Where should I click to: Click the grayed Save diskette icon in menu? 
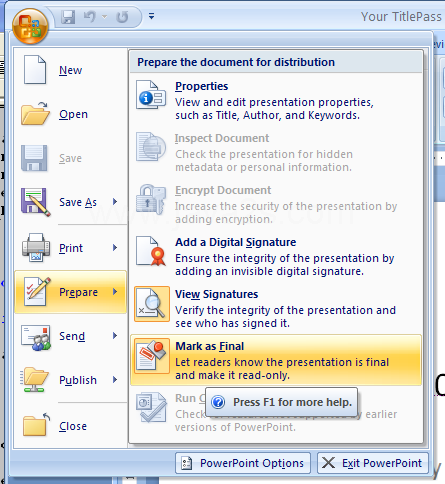[x=34, y=158]
